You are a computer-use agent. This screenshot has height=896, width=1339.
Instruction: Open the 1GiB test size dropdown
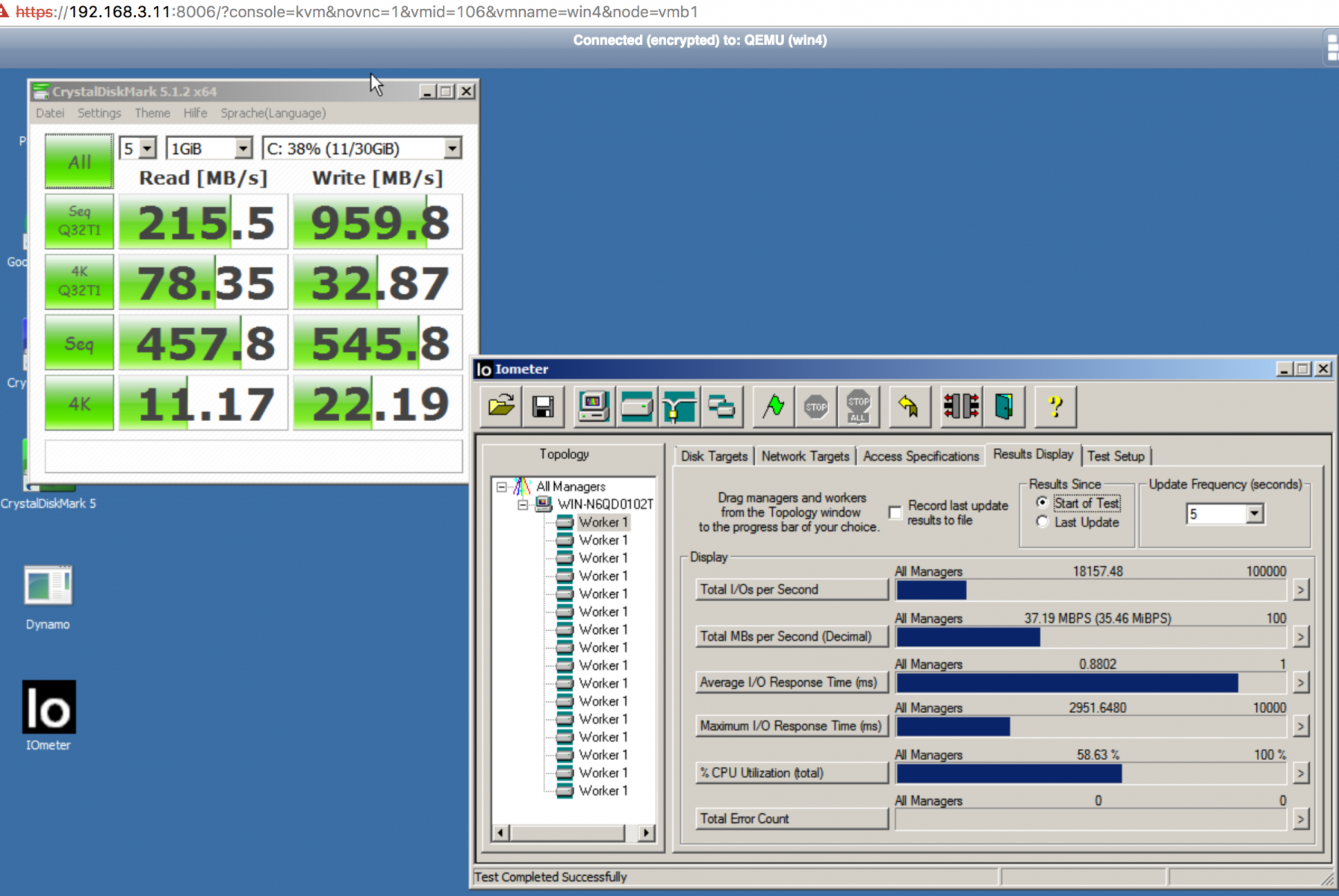click(x=243, y=149)
